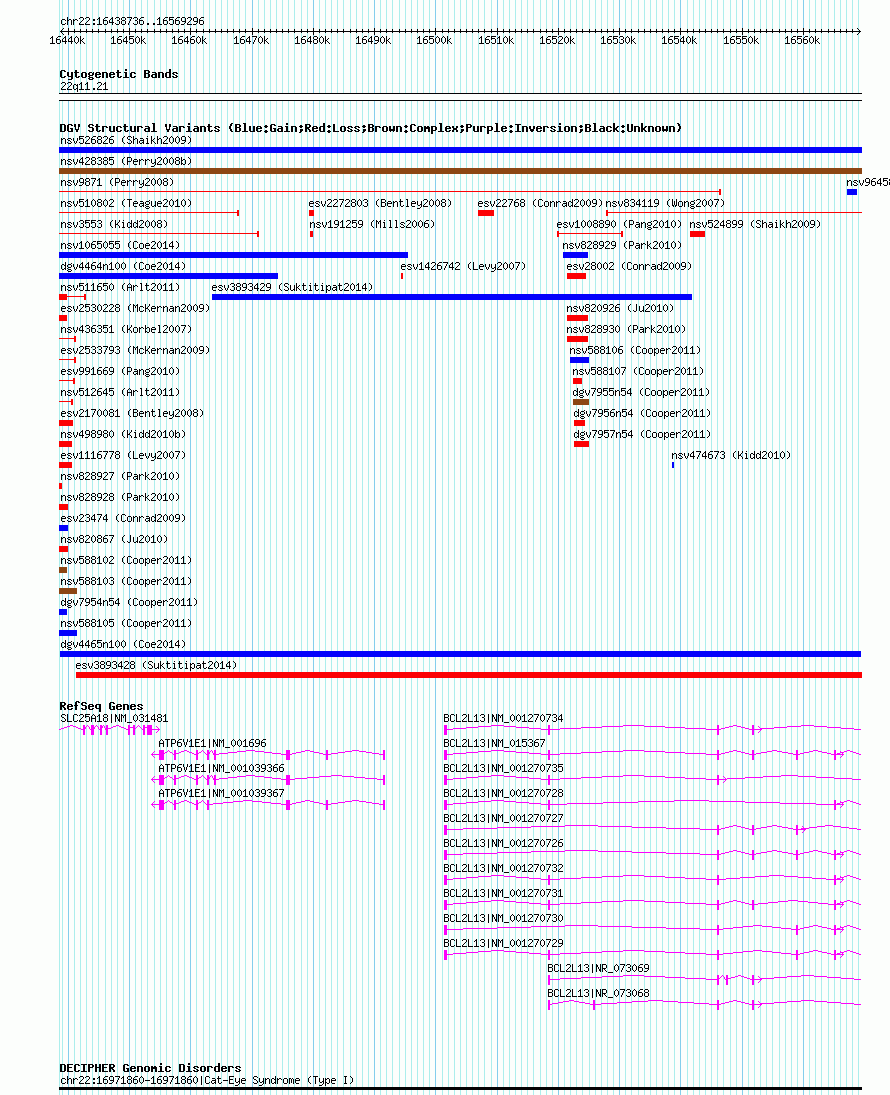Open dgv7955n54 (Cooper2011) variant
890x1095 pixels.
641,392
